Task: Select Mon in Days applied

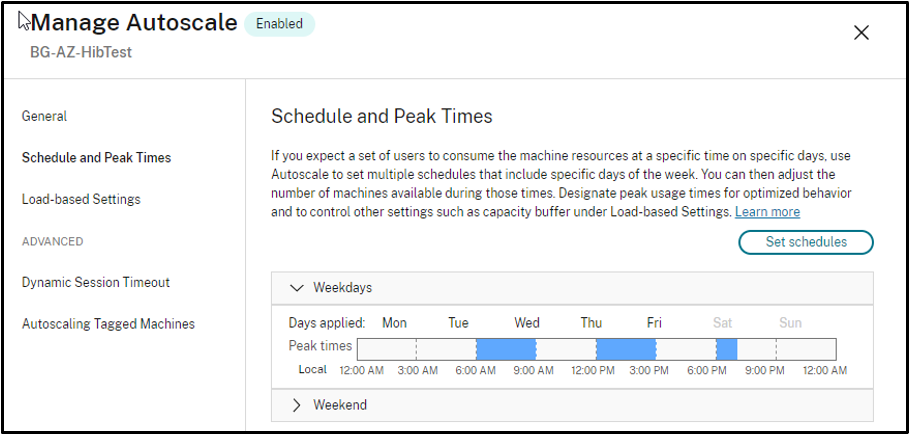Action: point(394,323)
